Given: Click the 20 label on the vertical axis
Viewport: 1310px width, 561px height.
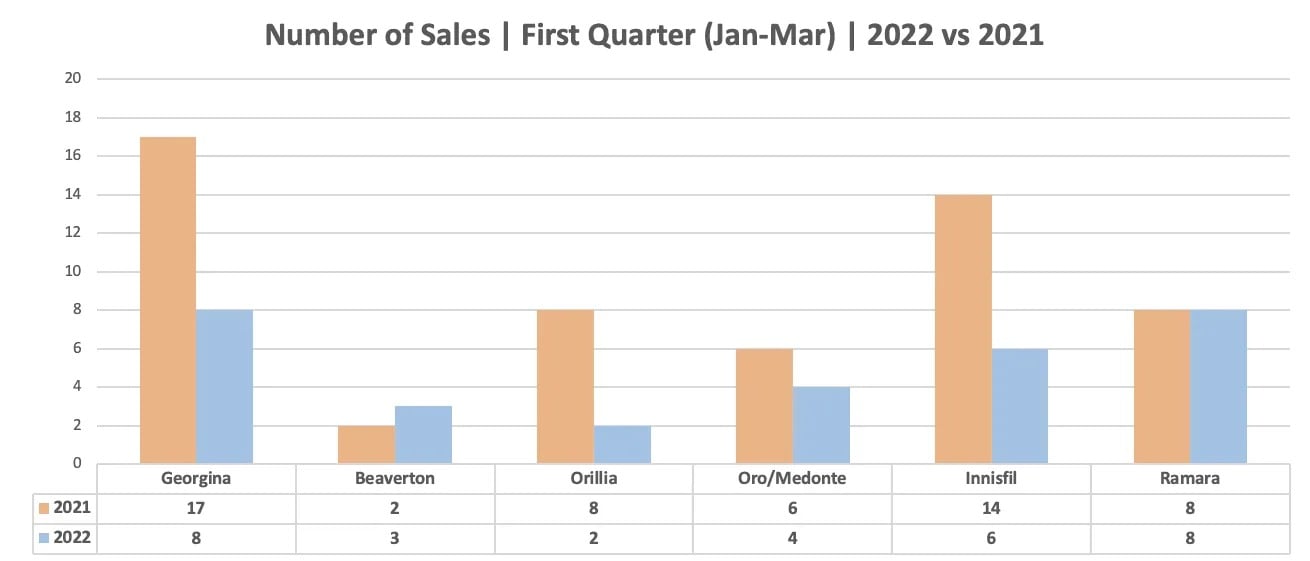Looking at the screenshot, I should coord(75,78).
